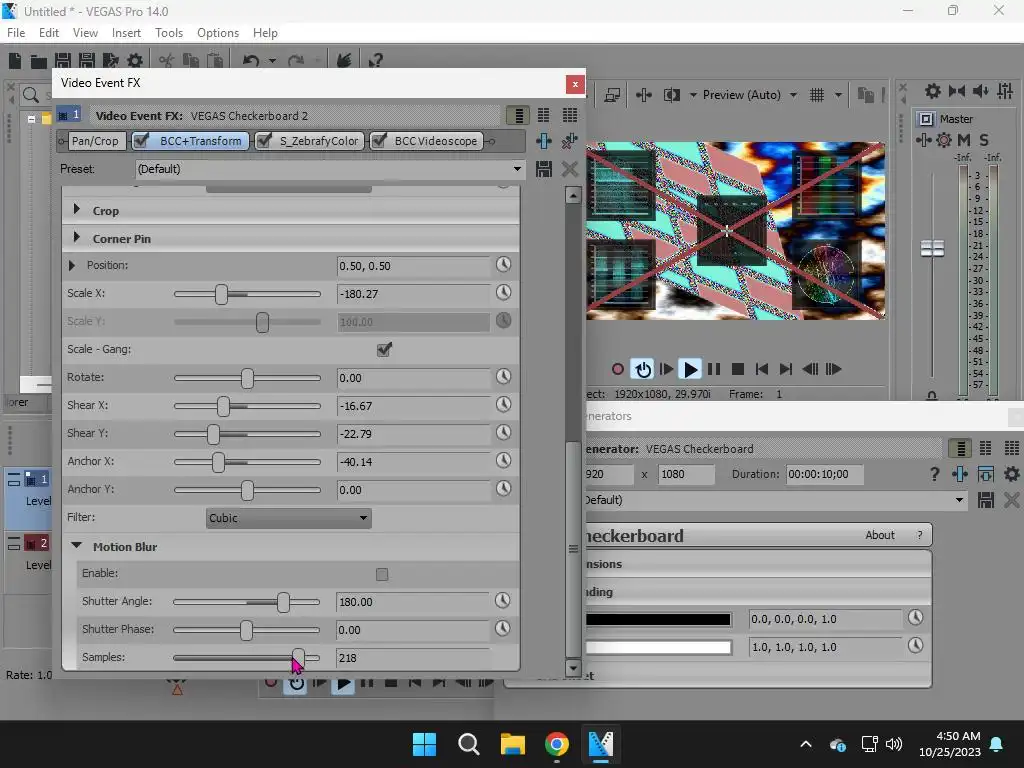Open generator preset dropdown arrow
Viewport: 1024px width, 768px height.
pos(959,500)
